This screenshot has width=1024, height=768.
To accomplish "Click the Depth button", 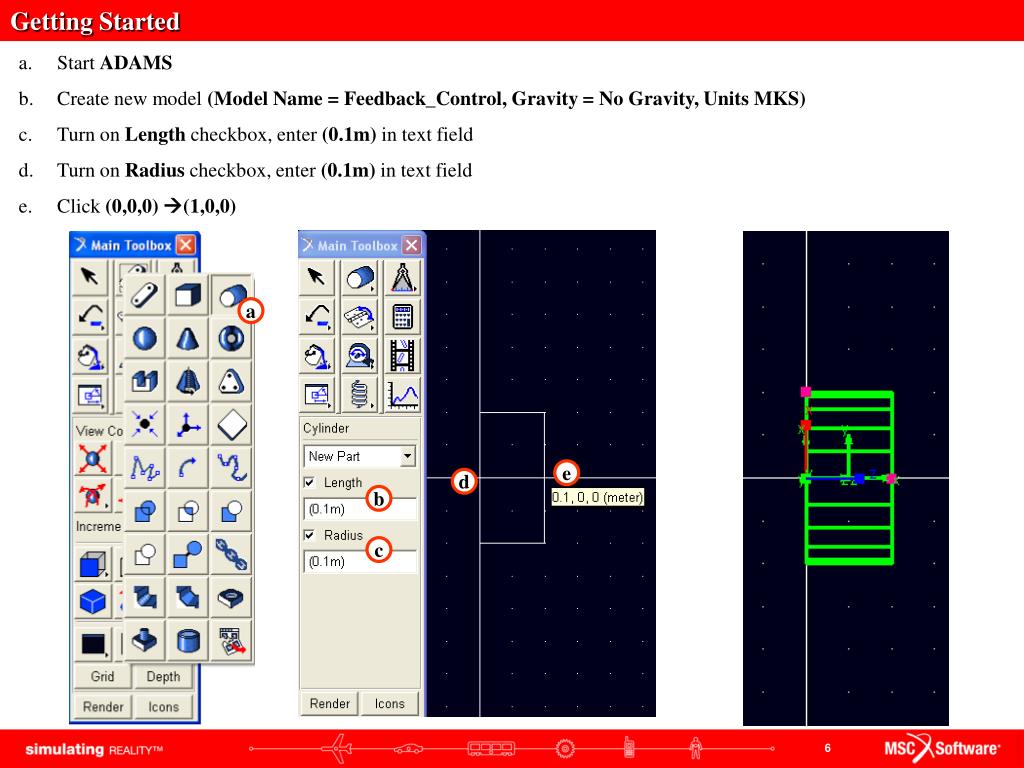I will (x=163, y=677).
